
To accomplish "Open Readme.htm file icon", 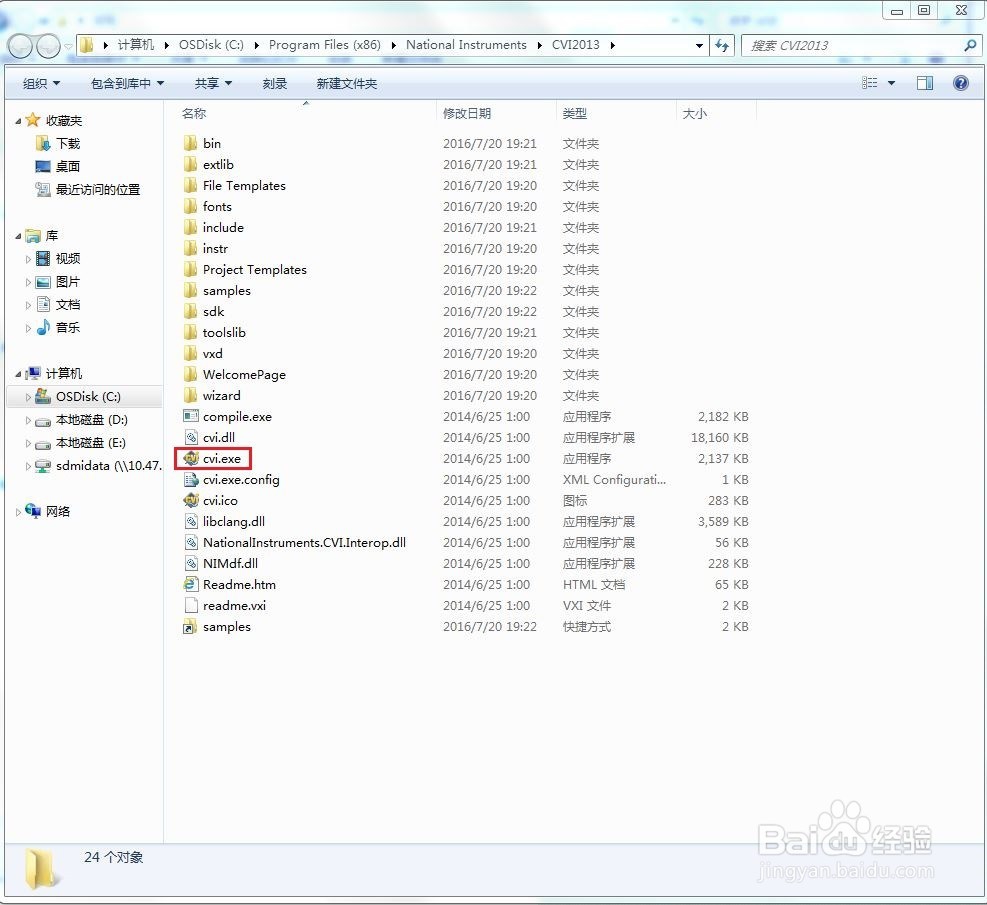I will click(191, 585).
